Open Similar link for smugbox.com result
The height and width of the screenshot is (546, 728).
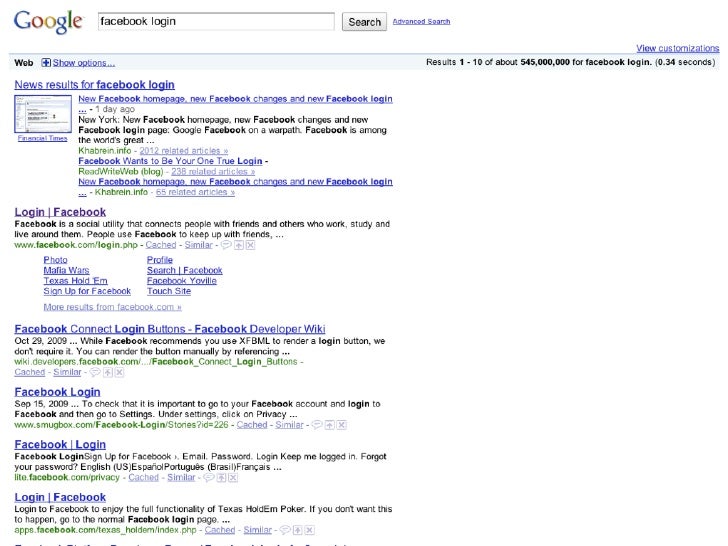289,425
